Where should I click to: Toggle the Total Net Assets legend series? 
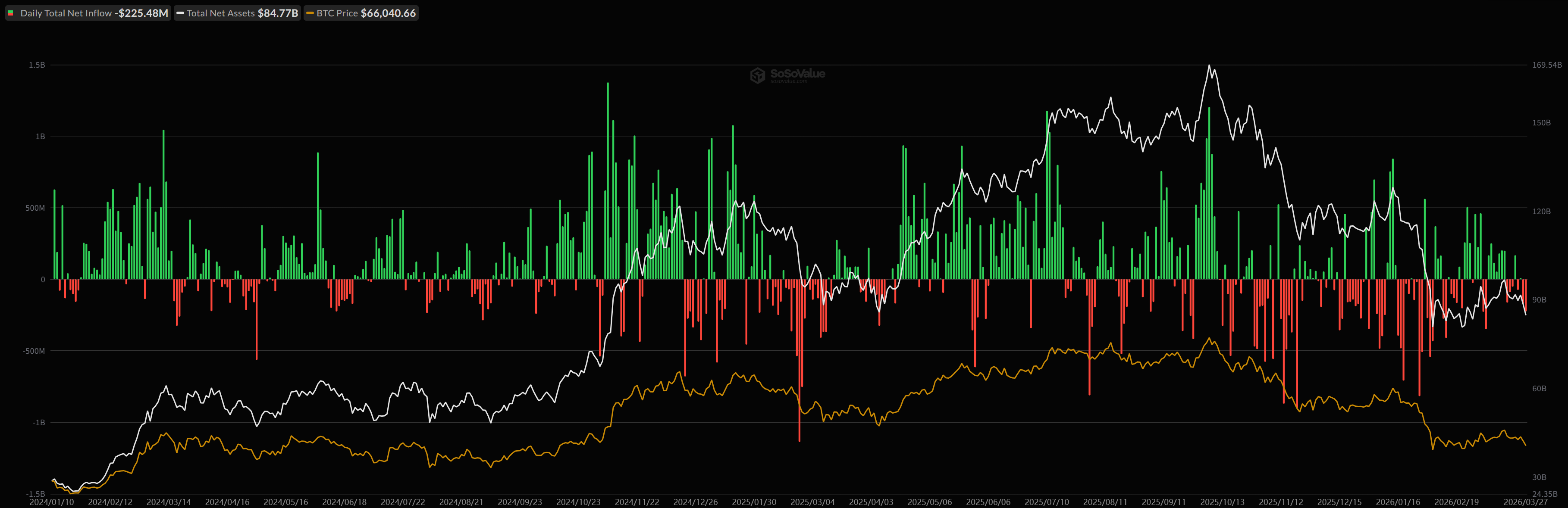(220, 13)
